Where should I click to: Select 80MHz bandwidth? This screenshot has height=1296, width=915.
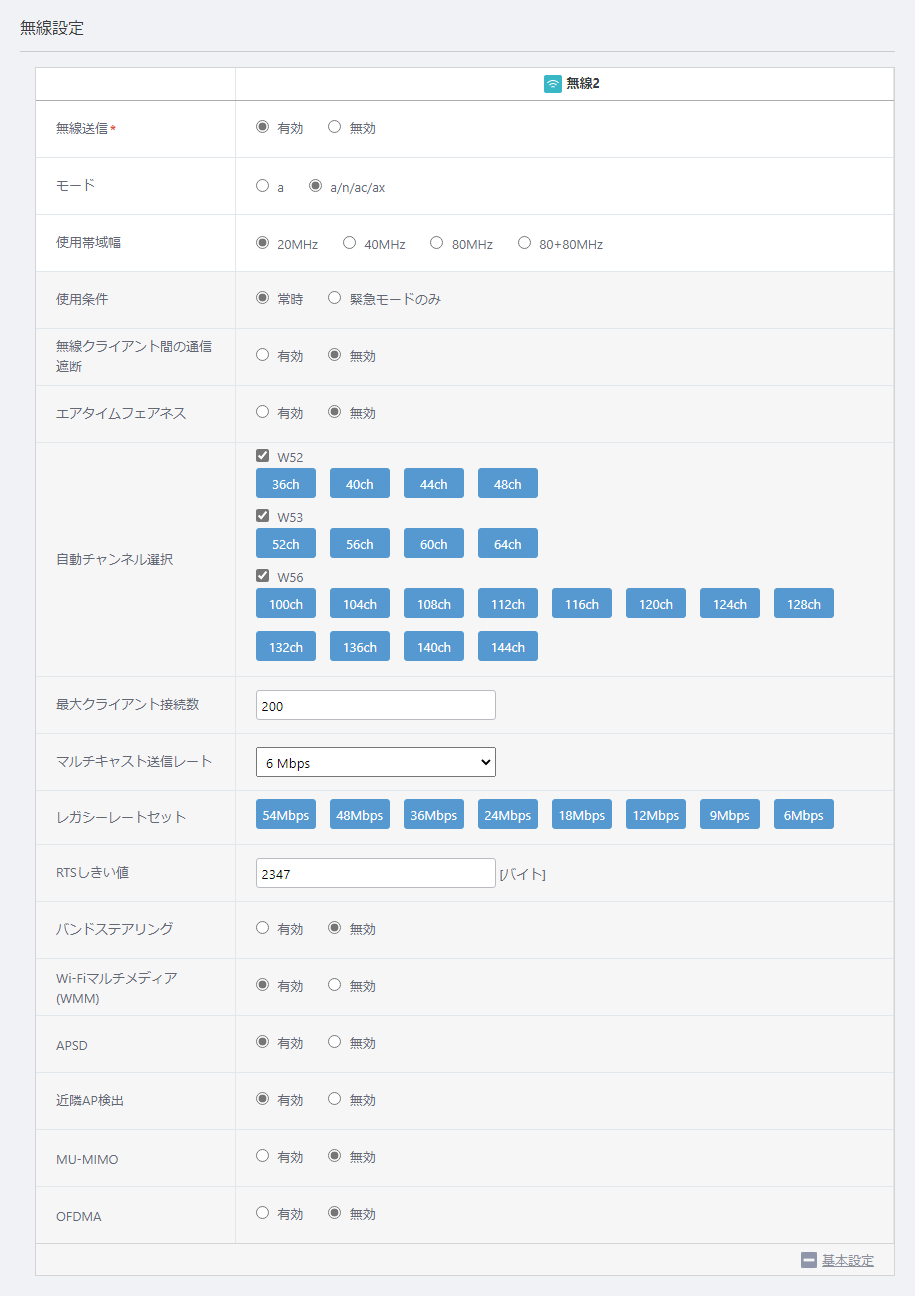coord(437,242)
